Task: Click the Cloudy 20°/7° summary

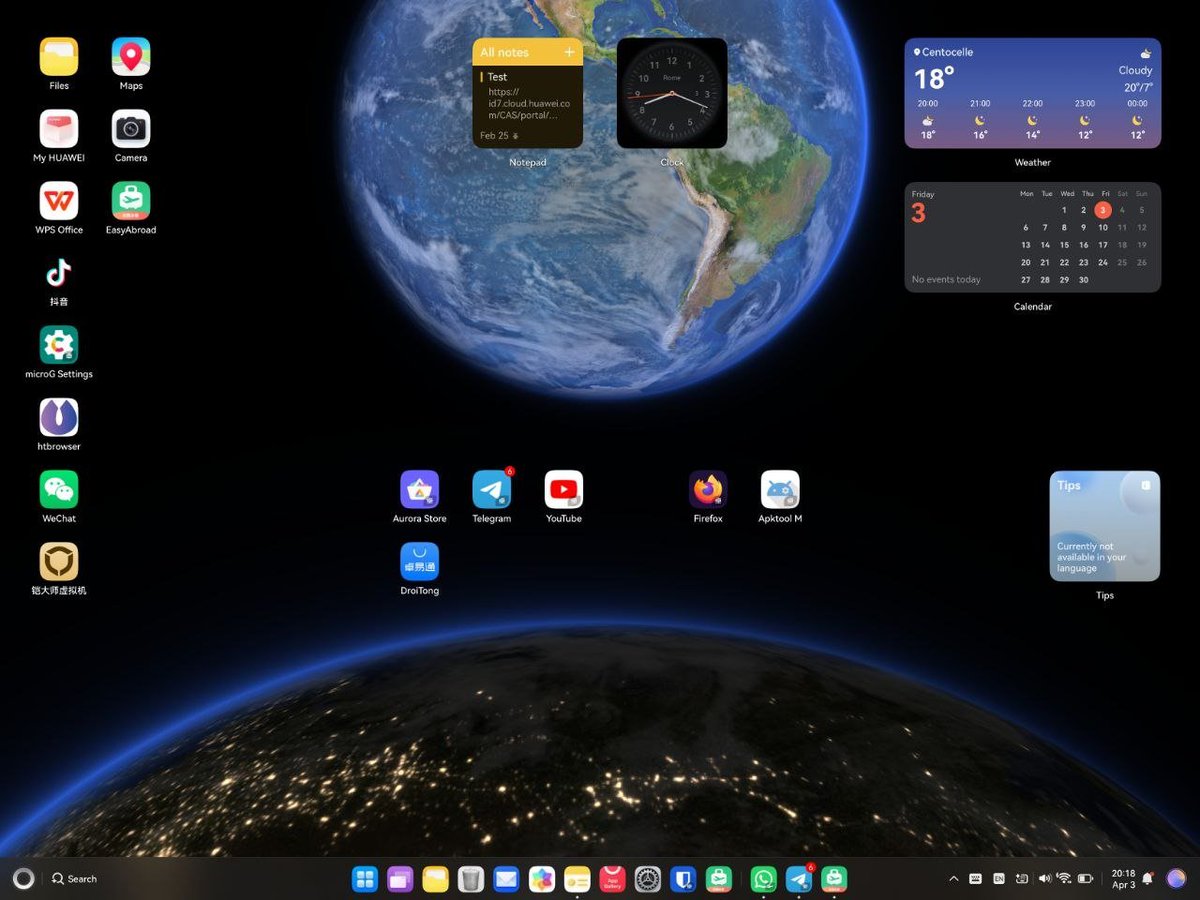Action: (x=1136, y=79)
